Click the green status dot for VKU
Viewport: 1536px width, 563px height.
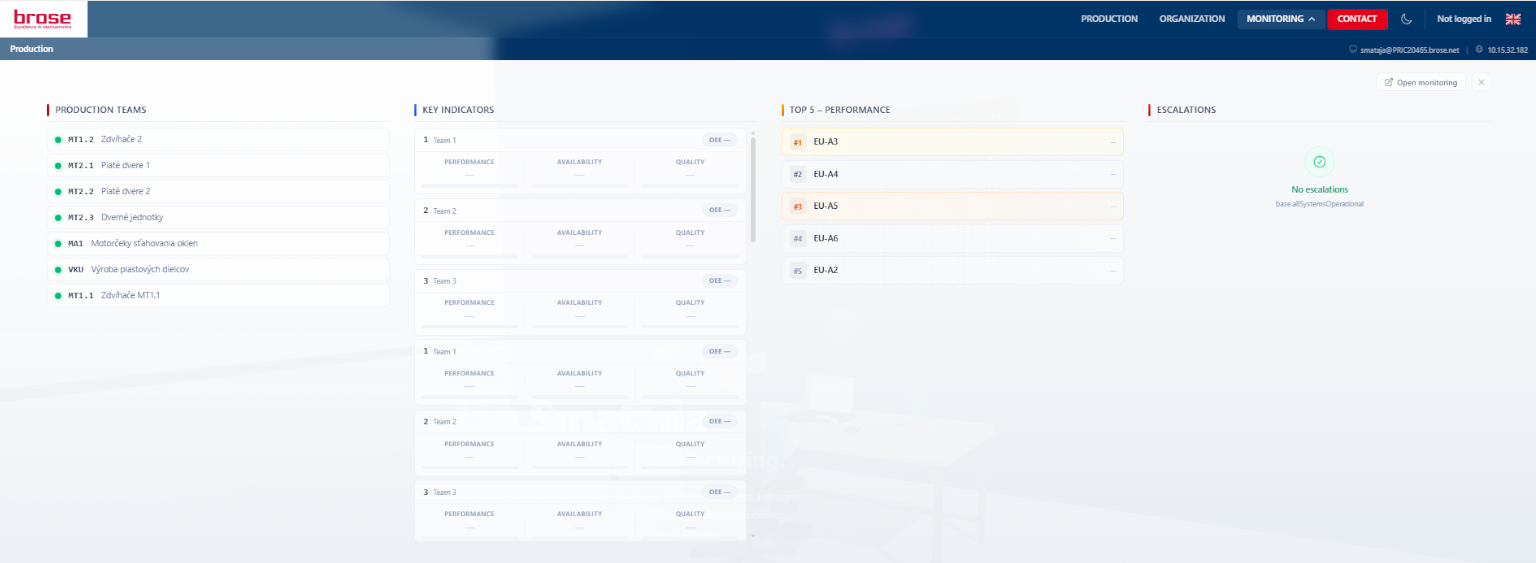[58, 270]
